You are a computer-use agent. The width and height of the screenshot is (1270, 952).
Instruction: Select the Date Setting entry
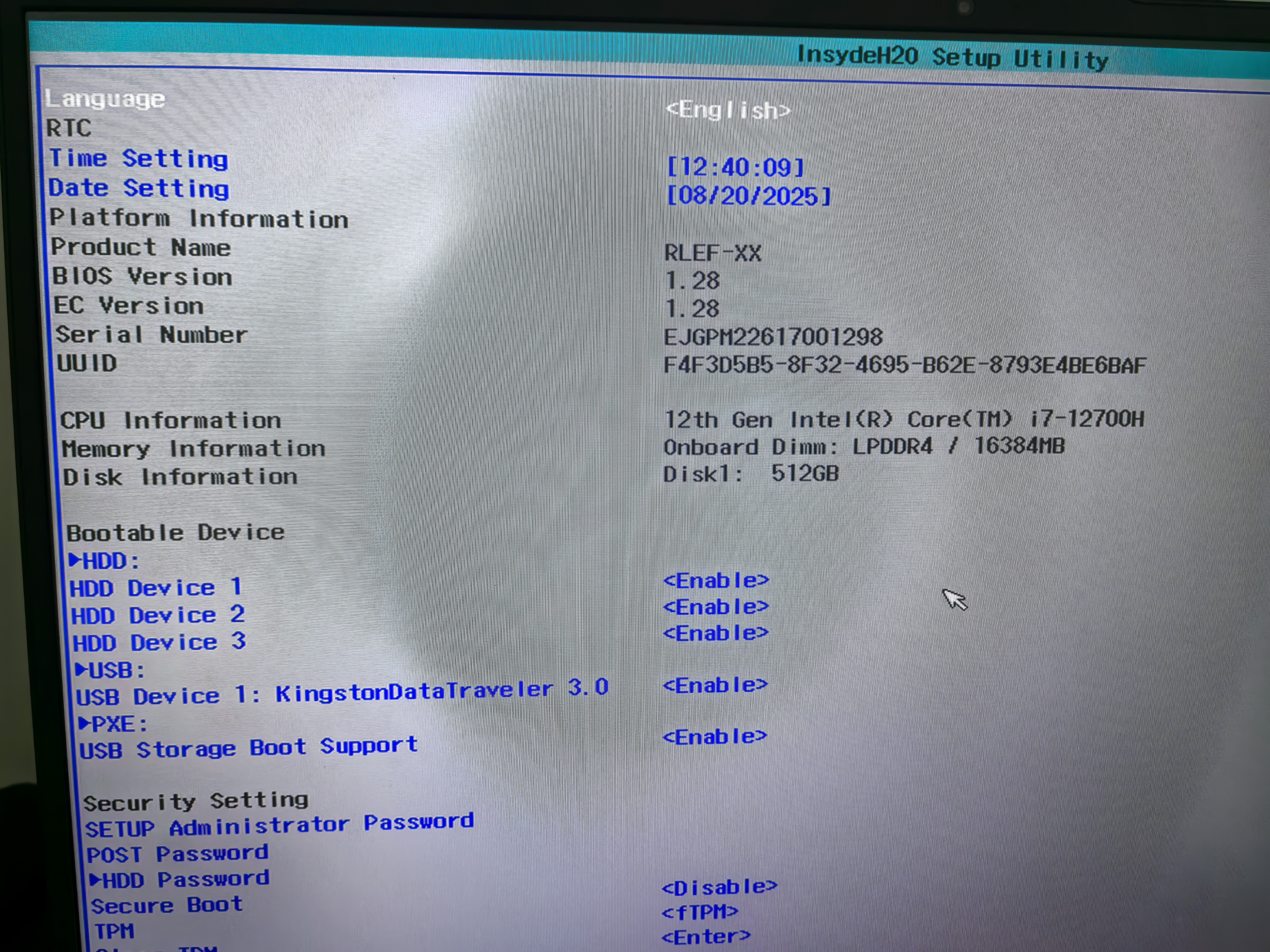139,188
